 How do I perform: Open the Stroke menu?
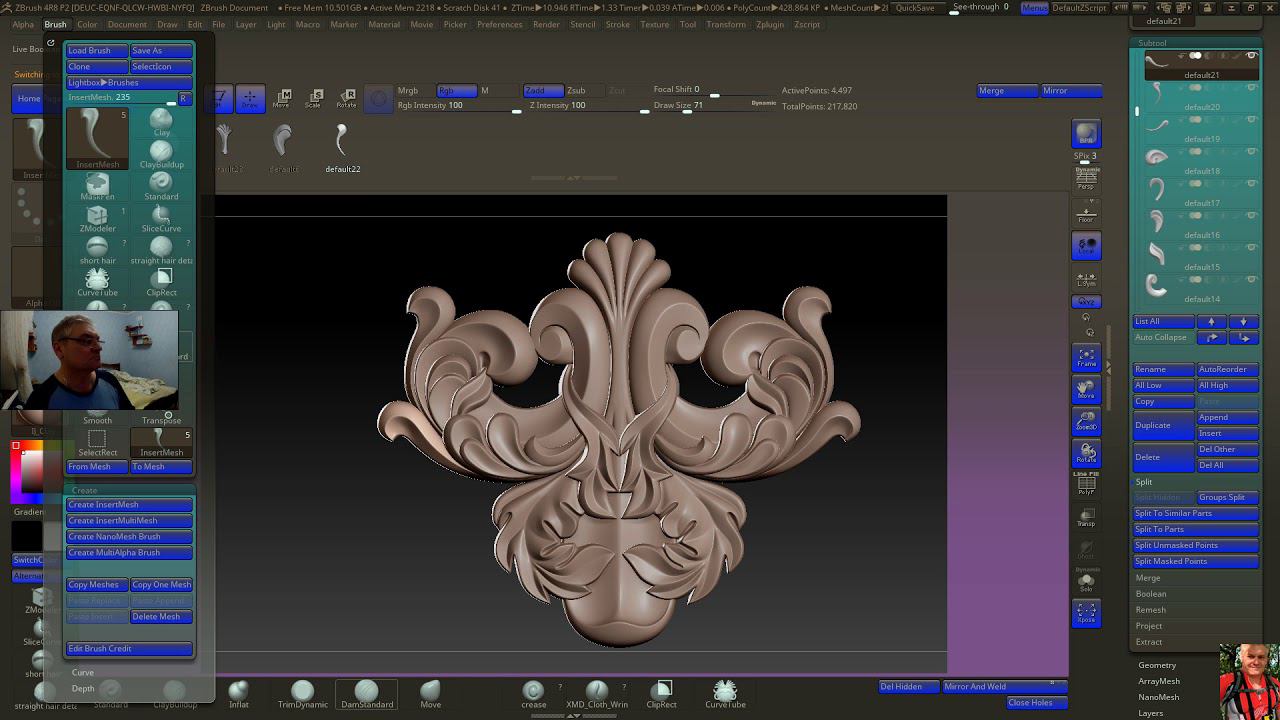617,24
